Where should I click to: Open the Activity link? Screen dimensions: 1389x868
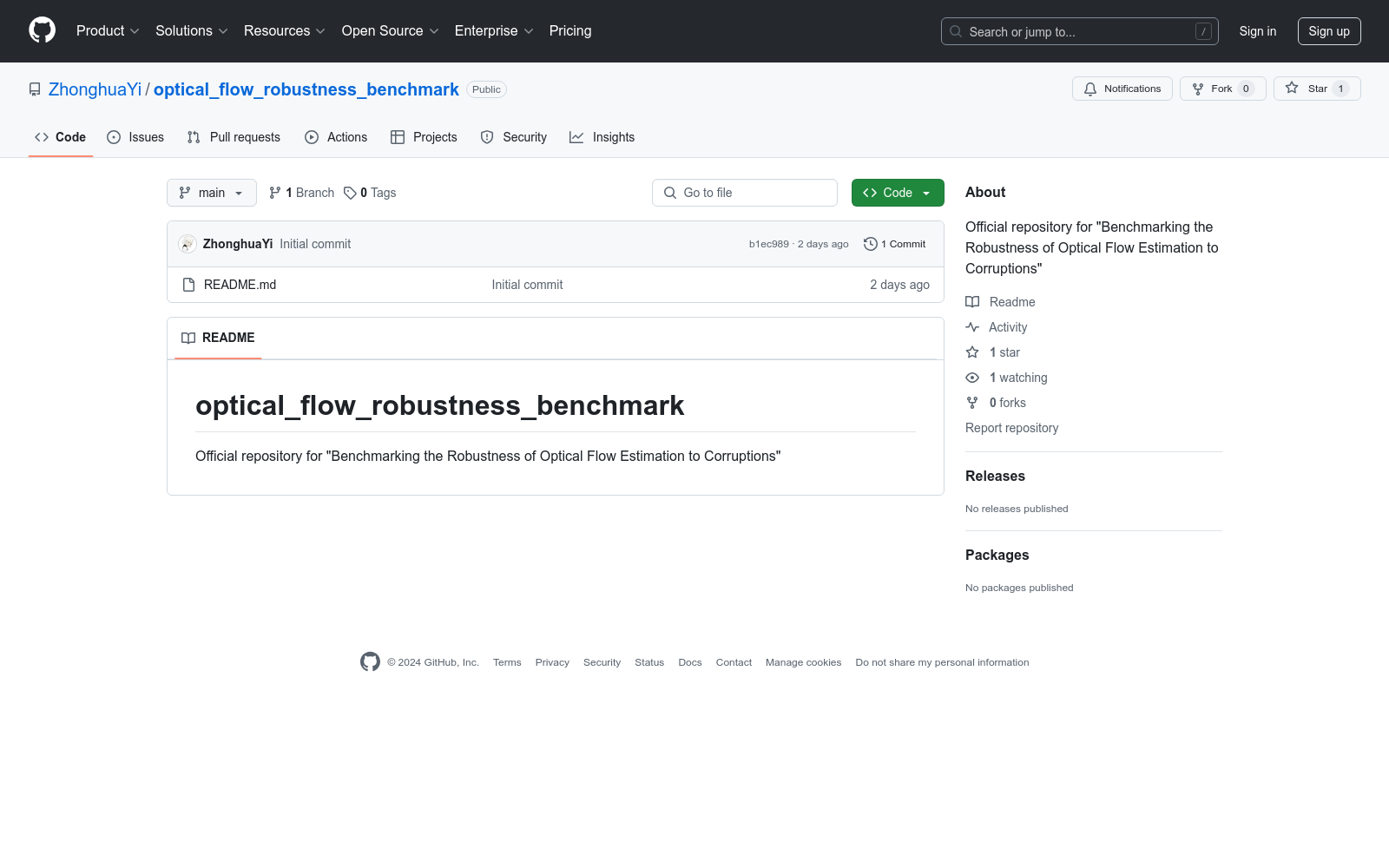coord(1008,327)
